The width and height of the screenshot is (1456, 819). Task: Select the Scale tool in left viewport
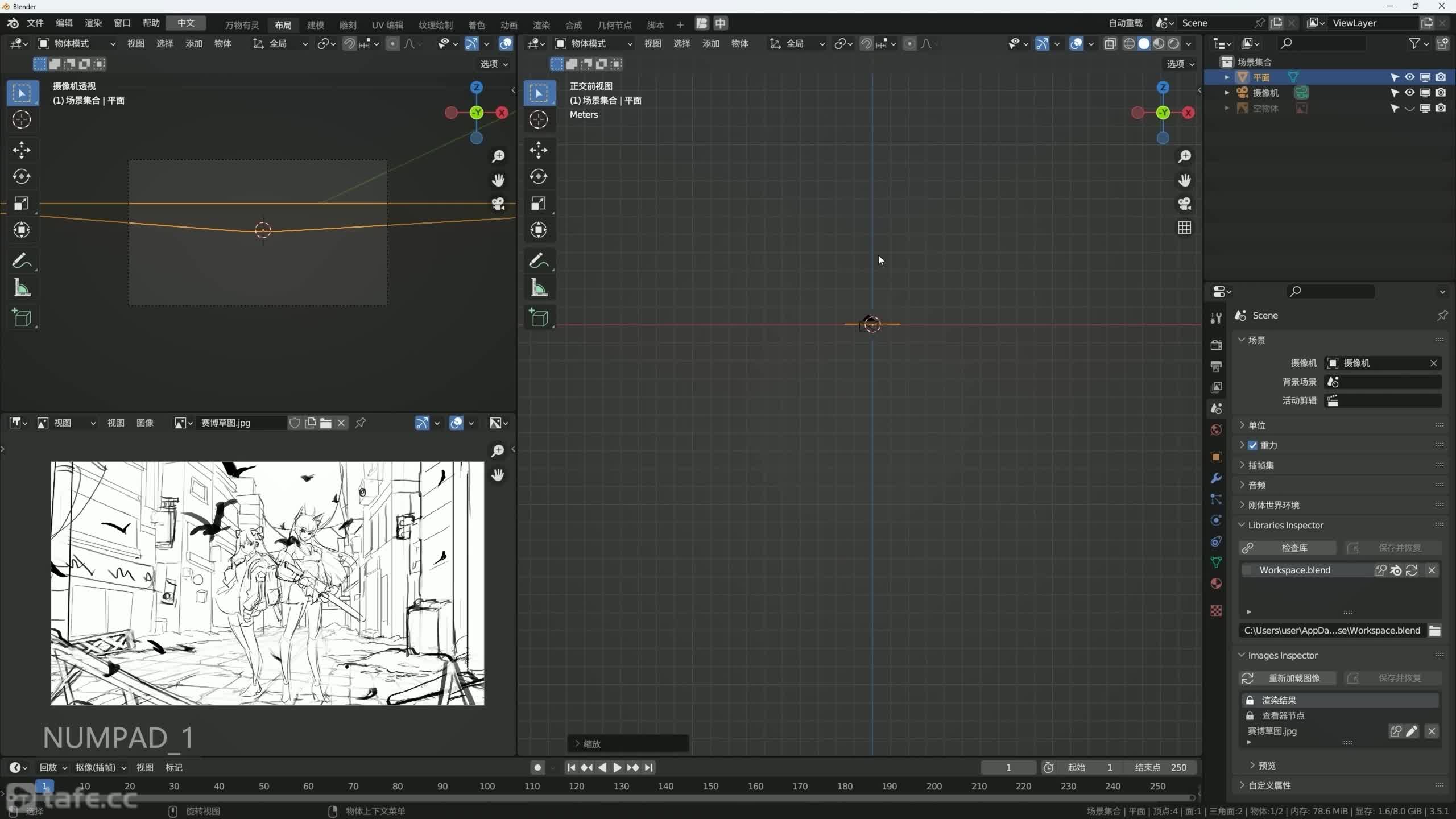22,204
